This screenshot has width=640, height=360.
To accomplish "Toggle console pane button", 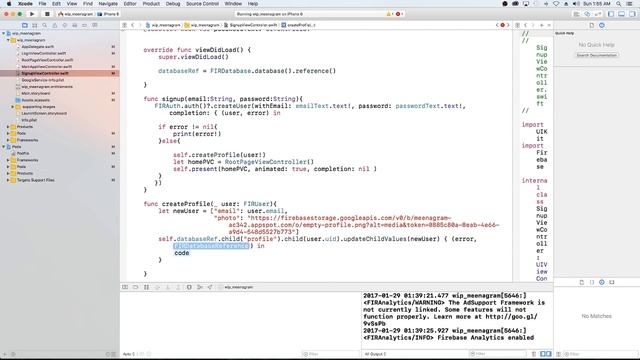I will coord(549,354).
